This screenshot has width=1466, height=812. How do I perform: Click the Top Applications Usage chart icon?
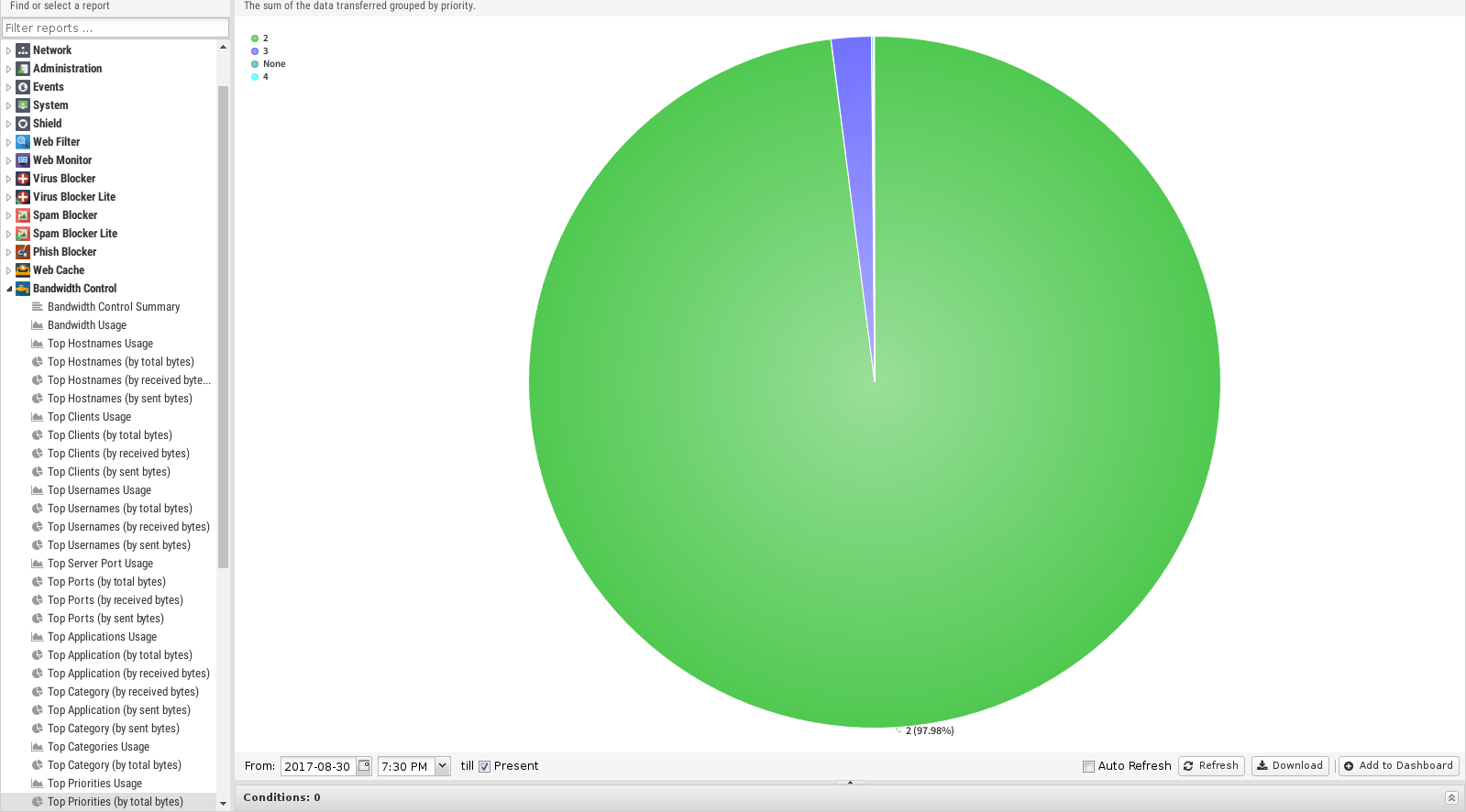point(38,637)
